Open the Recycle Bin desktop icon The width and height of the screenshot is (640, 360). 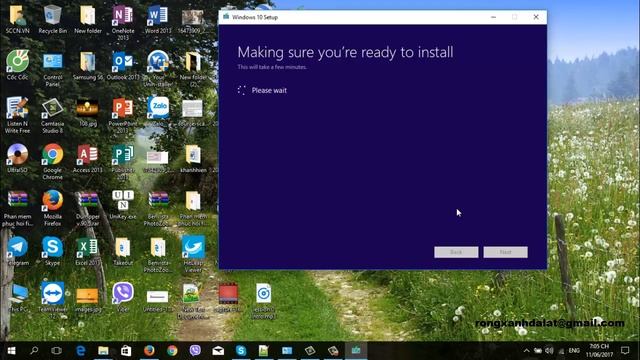click(52, 20)
